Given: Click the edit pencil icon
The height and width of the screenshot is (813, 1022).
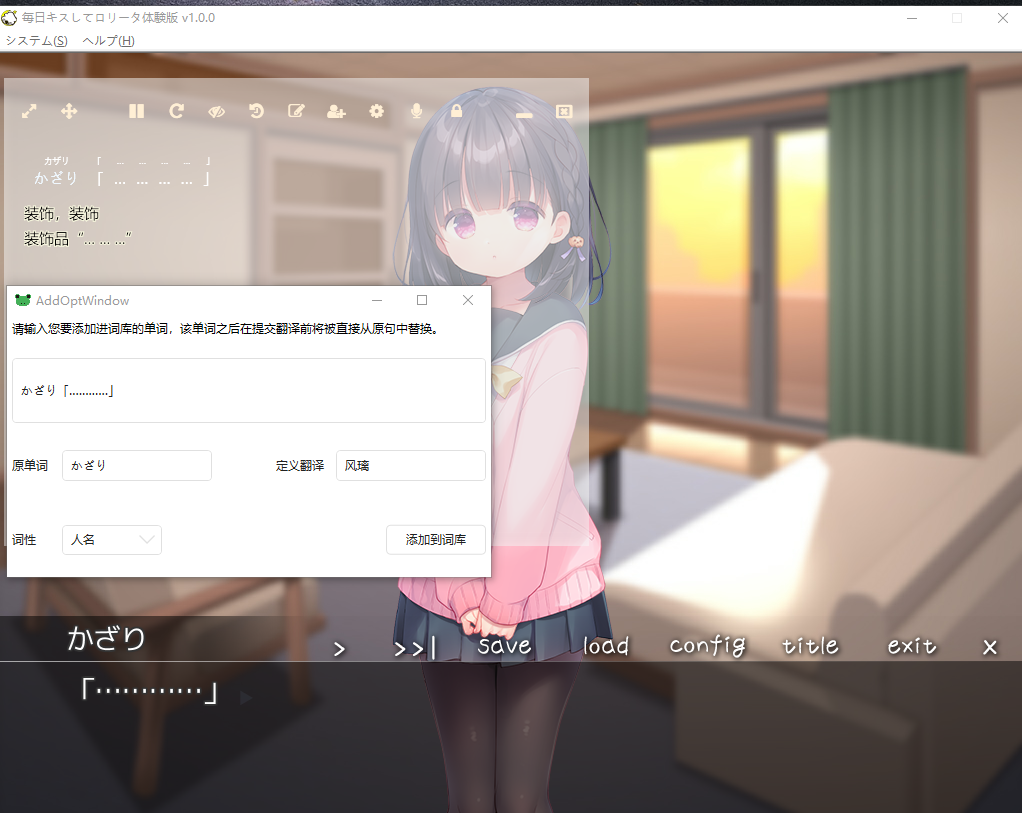Looking at the screenshot, I should (296, 111).
